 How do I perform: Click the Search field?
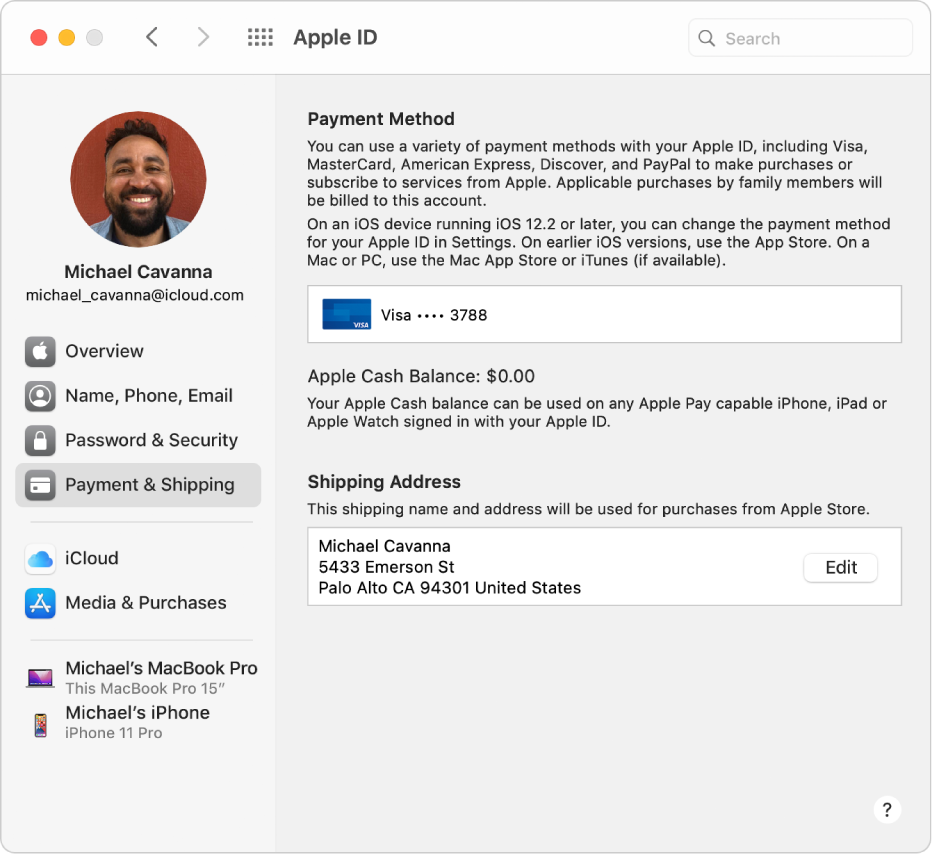pyautogui.click(x=810, y=39)
